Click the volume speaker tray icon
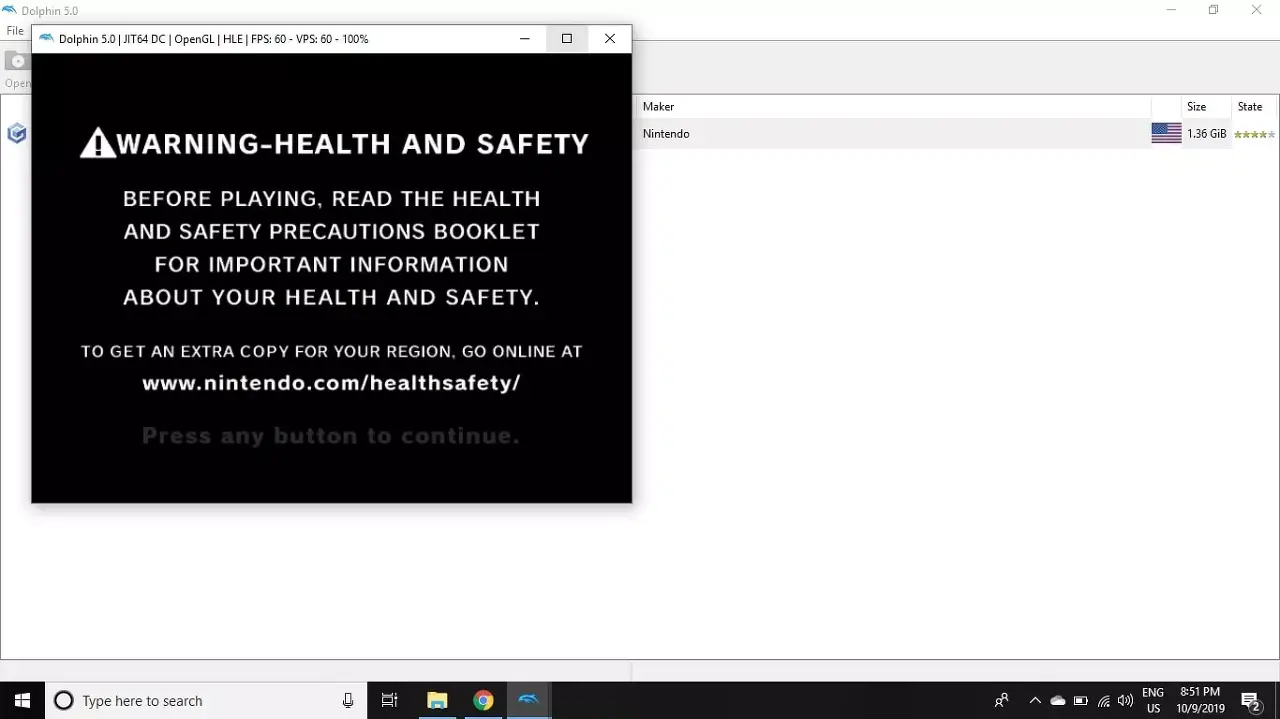The width and height of the screenshot is (1280, 719). click(x=1125, y=700)
